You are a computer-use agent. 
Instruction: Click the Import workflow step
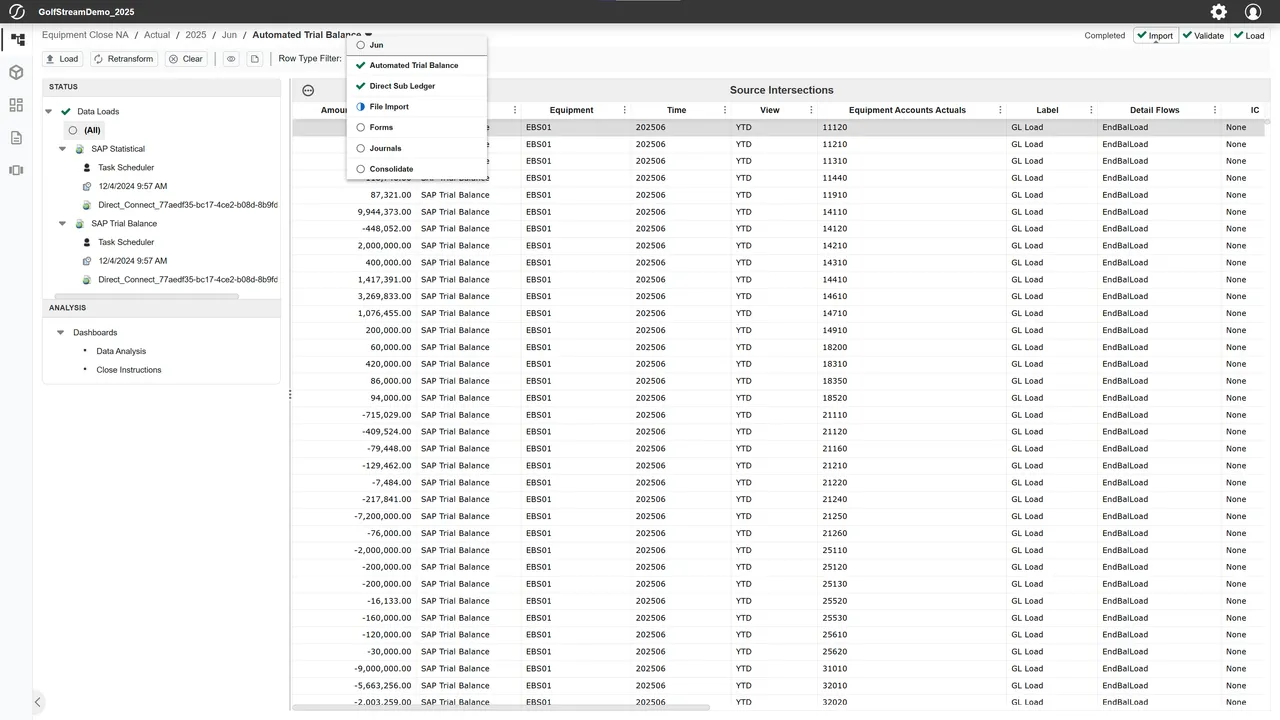pyautogui.click(x=1154, y=35)
